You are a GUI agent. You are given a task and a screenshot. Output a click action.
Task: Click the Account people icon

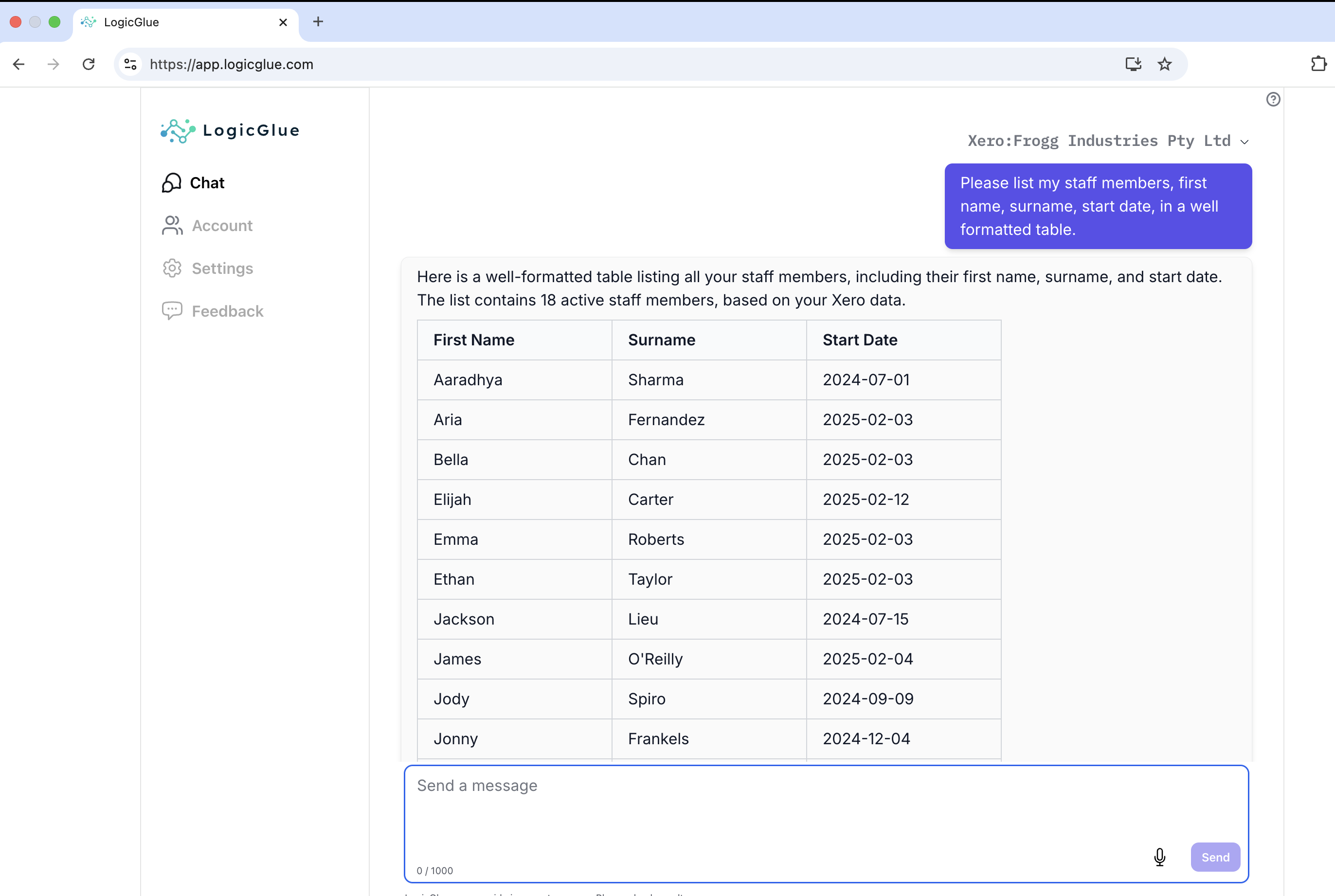point(172,226)
